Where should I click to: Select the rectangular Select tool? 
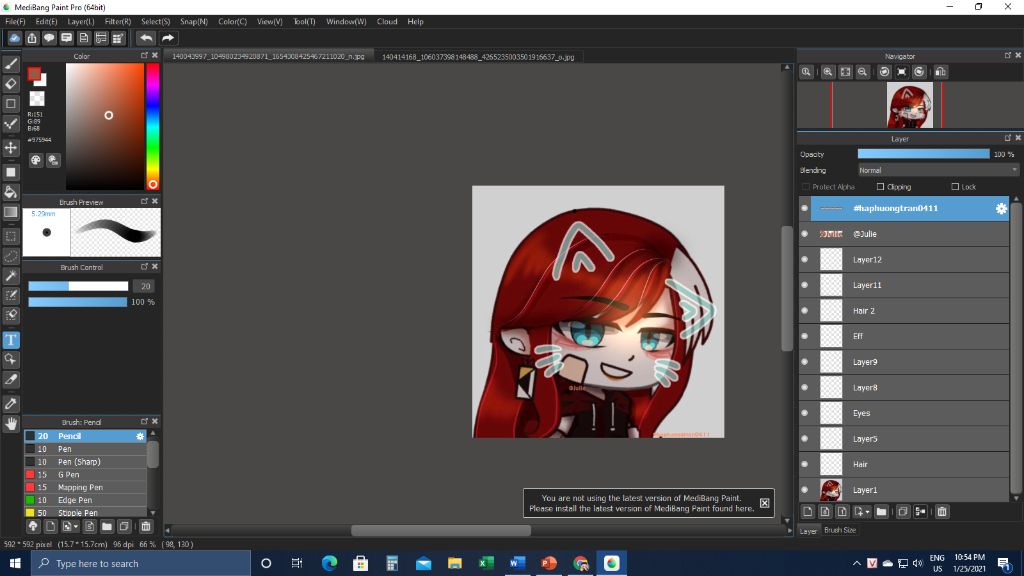pos(10,236)
